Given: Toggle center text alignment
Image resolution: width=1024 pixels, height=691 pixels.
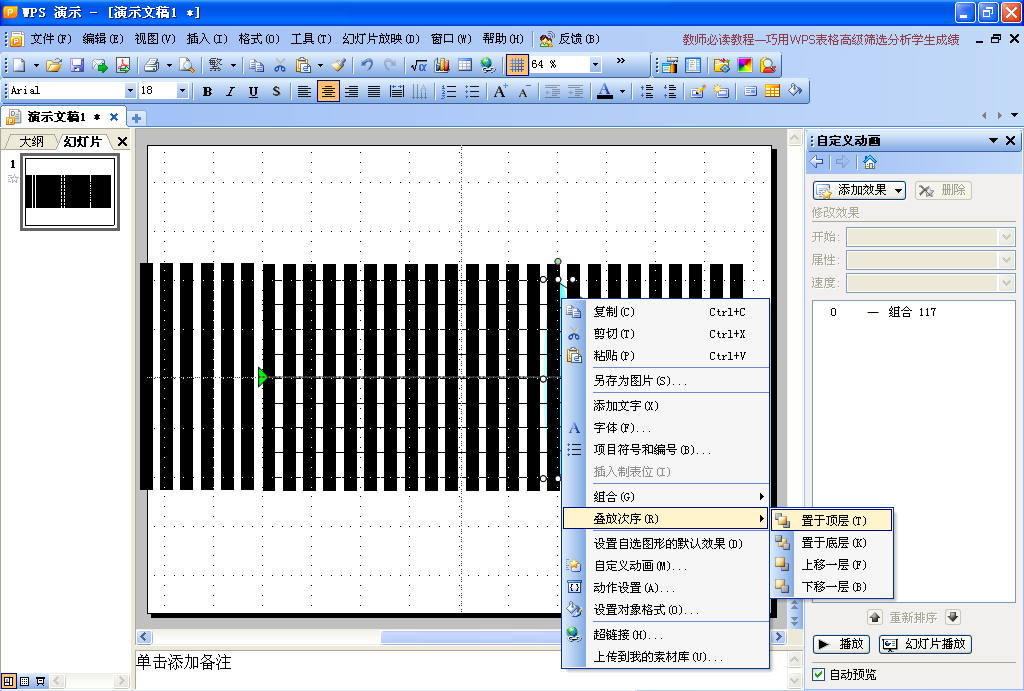Looking at the screenshot, I should pos(328,91).
